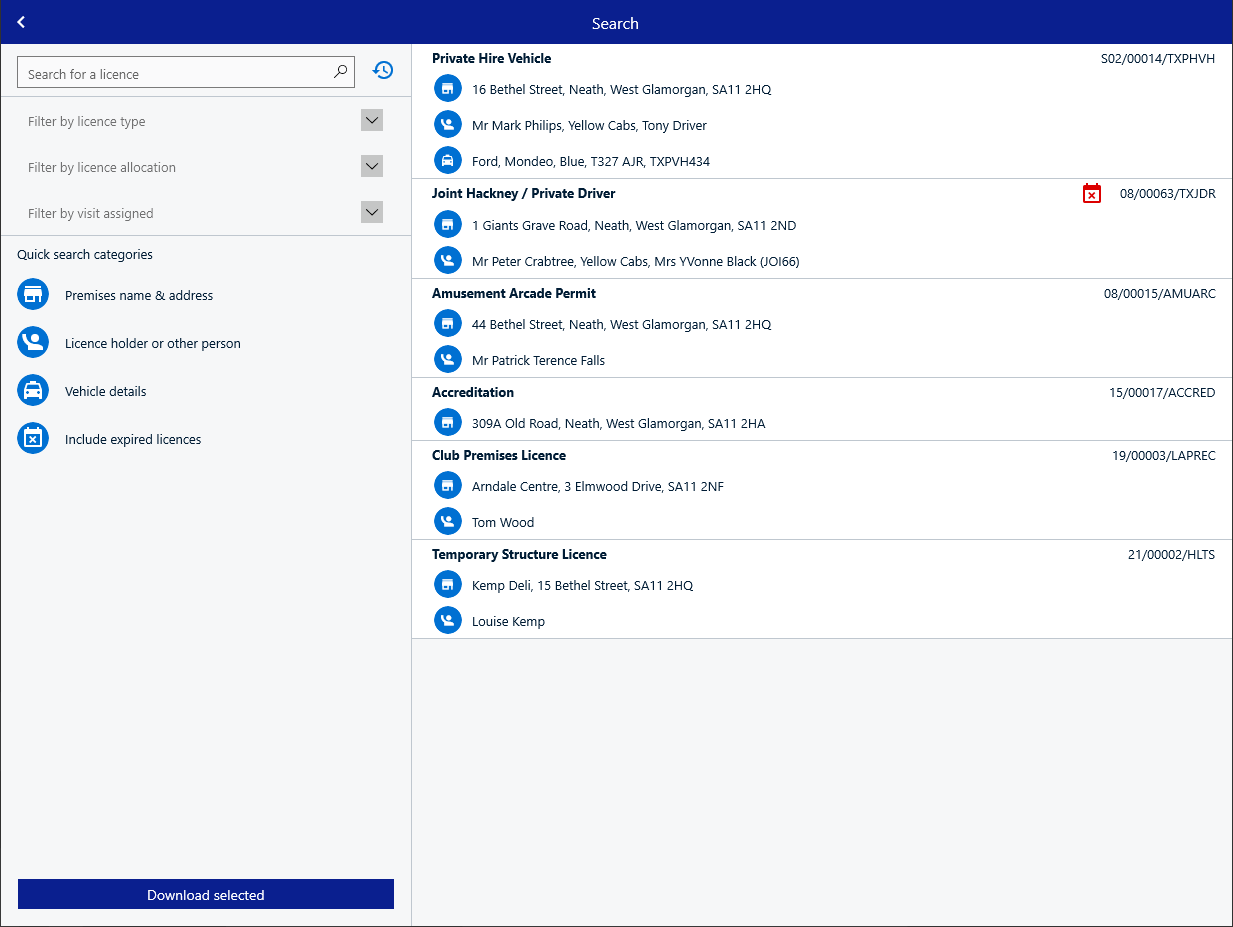The width and height of the screenshot is (1233, 927).
Task: Toggle Vehicle details quick search
Action: [82, 391]
